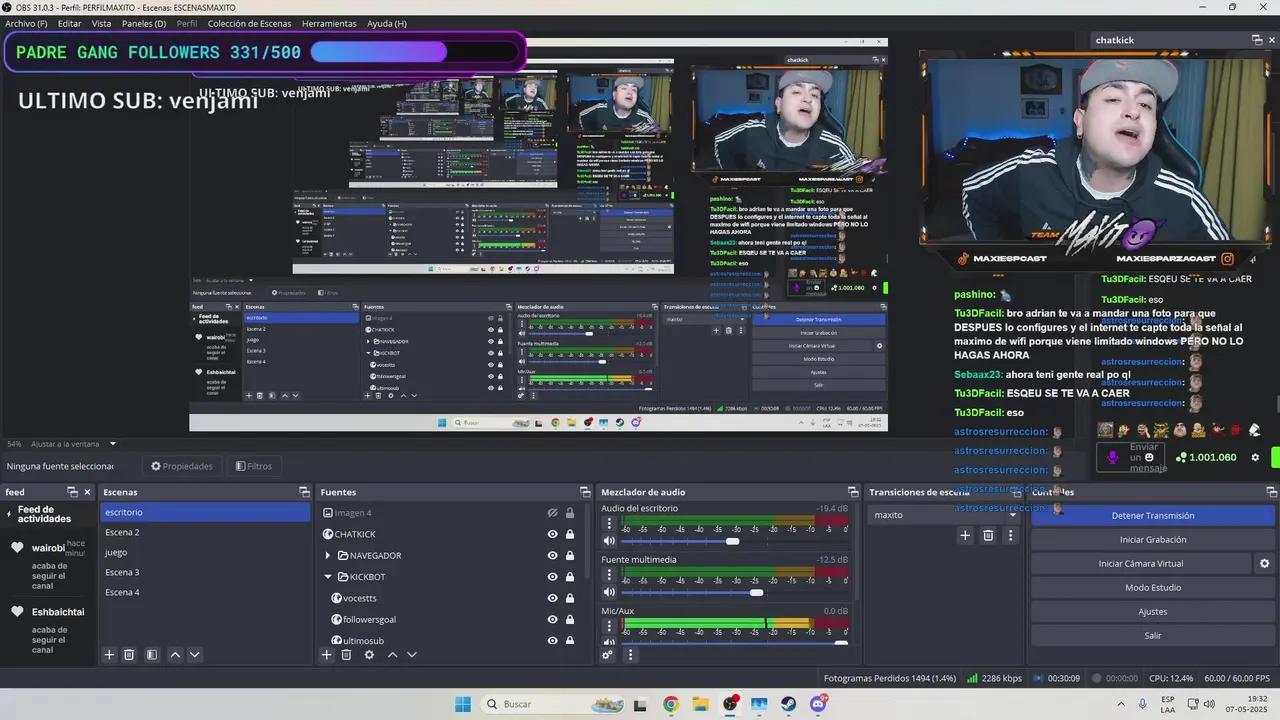Open the Editar menu

click(x=70, y=23)
